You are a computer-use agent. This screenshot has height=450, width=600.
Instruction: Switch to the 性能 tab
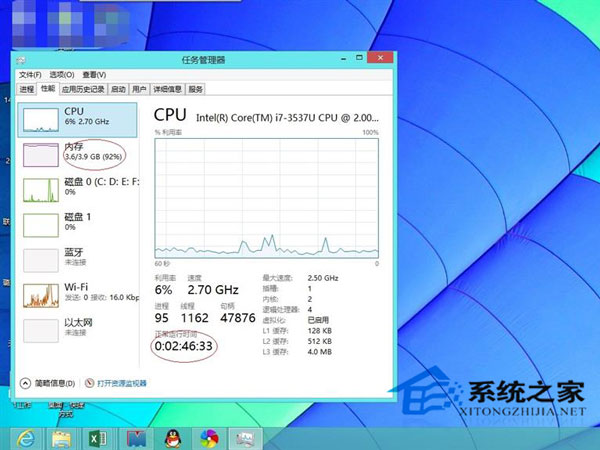(48, 88)
